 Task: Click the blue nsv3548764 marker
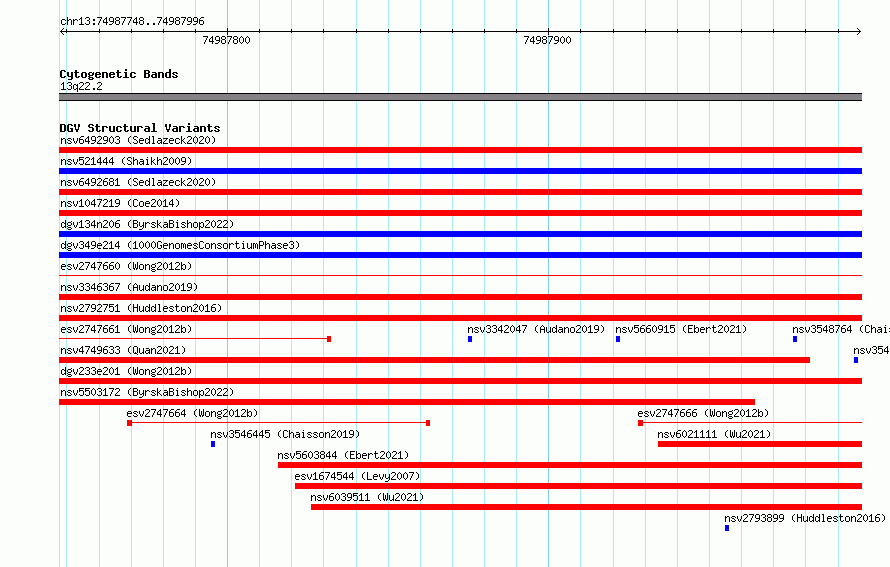795,339
